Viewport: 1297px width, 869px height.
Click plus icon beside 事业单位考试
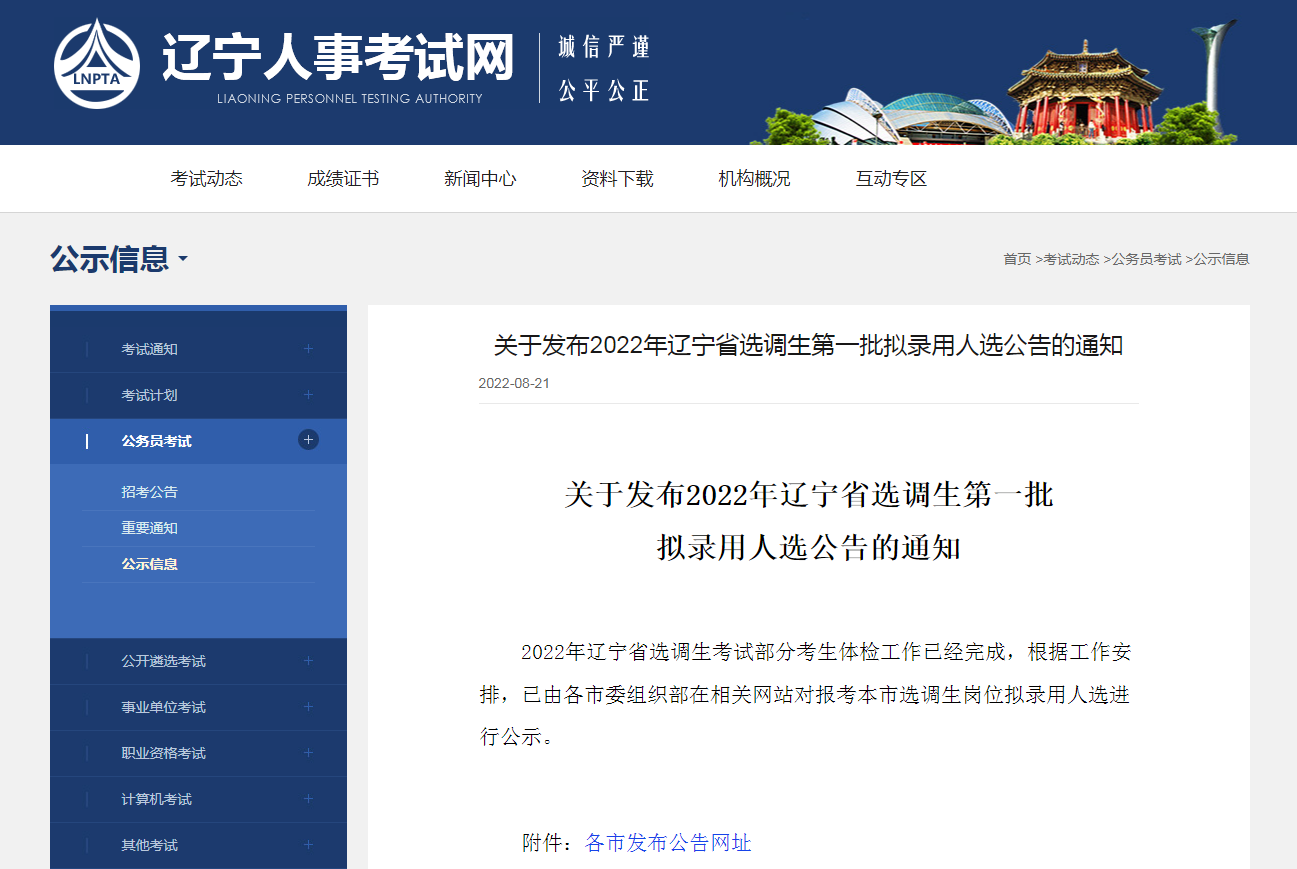click(308, 707)
